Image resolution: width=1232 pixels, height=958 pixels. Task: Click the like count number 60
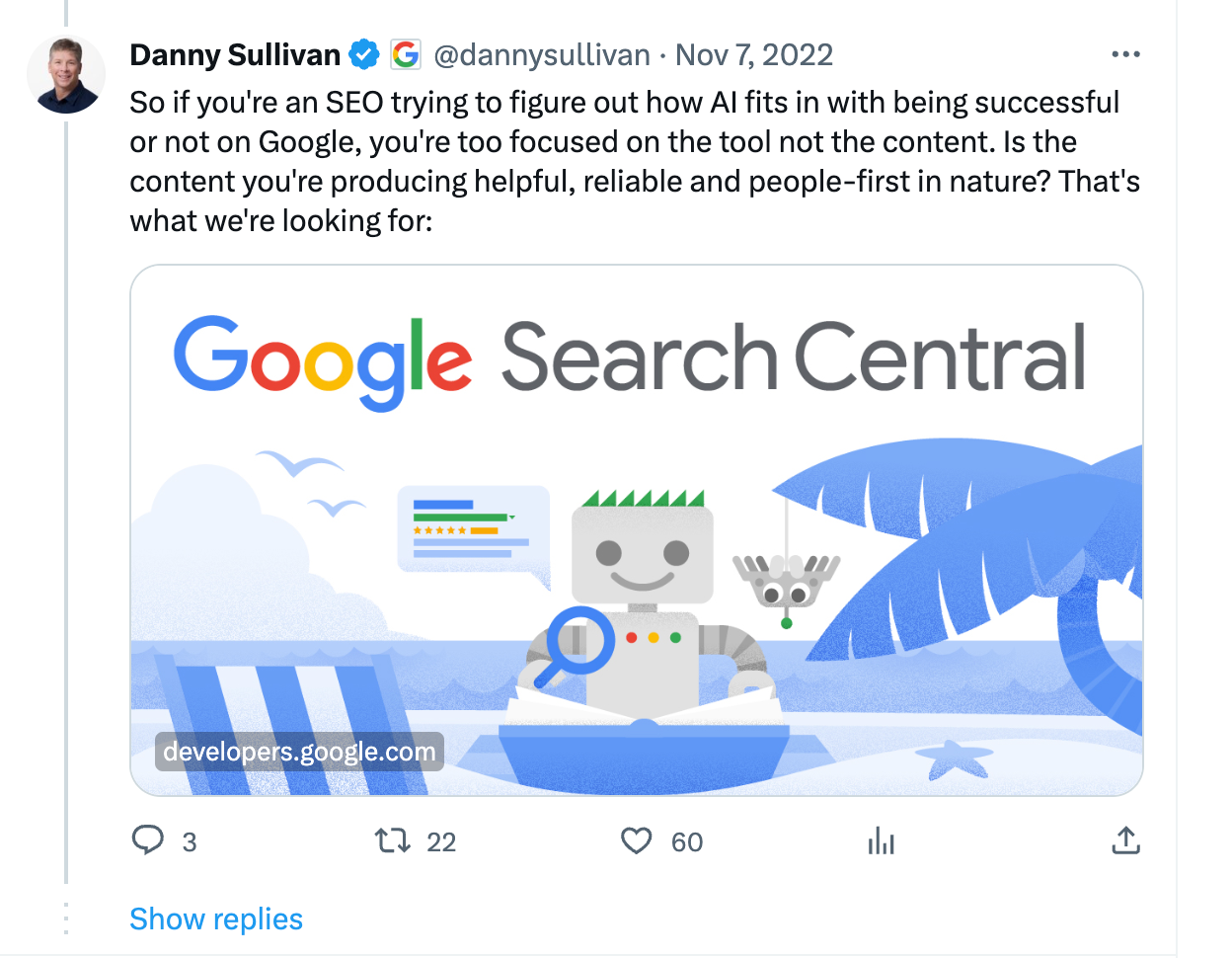click(x=687, y=842)
